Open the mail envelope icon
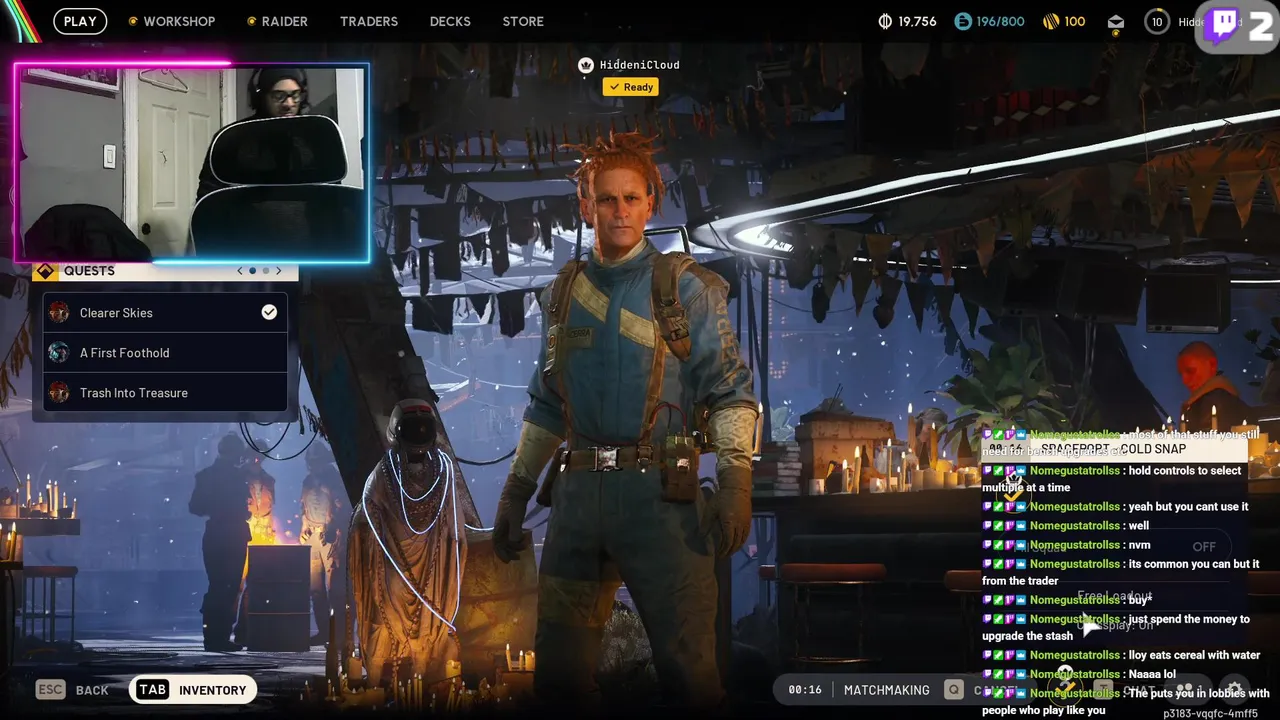This screenshot has width=1280, height=720. tap(1116, 22)
